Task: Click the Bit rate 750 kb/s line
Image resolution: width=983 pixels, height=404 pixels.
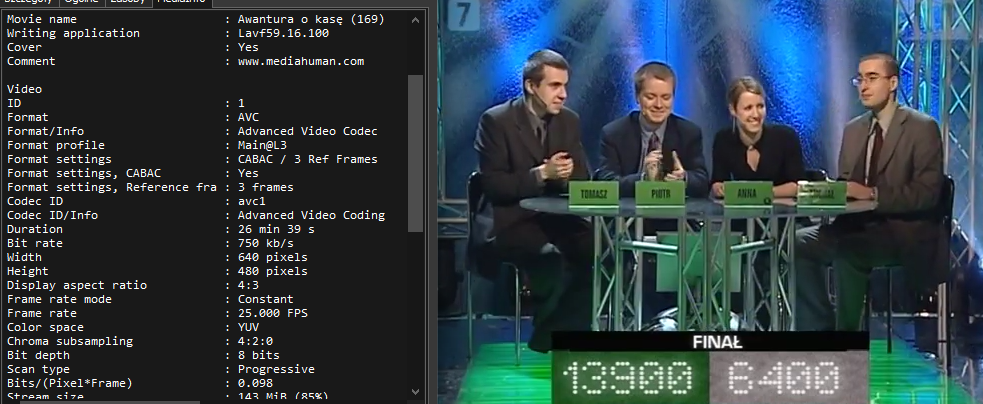Action: [150, 243]
